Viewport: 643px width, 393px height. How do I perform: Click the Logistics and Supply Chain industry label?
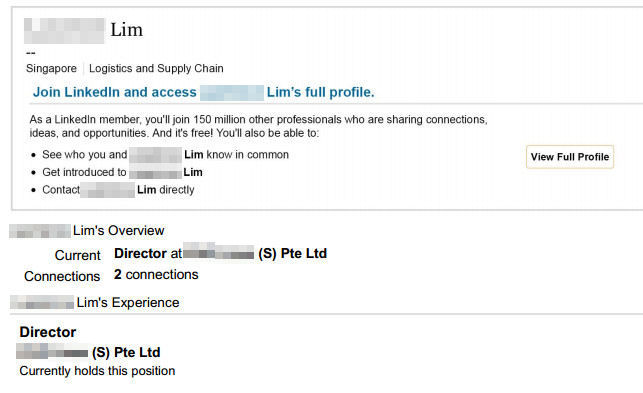point(156,69)
